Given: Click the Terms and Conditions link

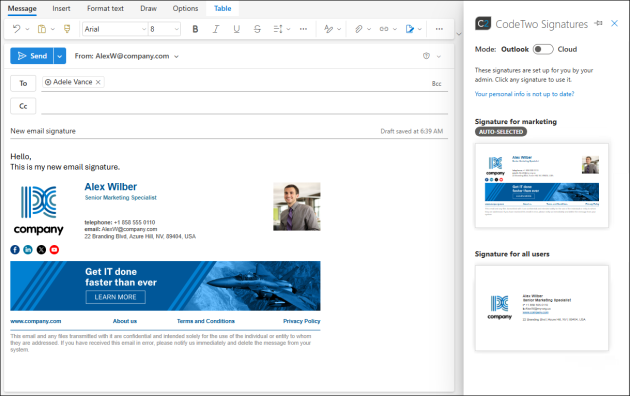Looking at the screenshot, I should 206,321.
